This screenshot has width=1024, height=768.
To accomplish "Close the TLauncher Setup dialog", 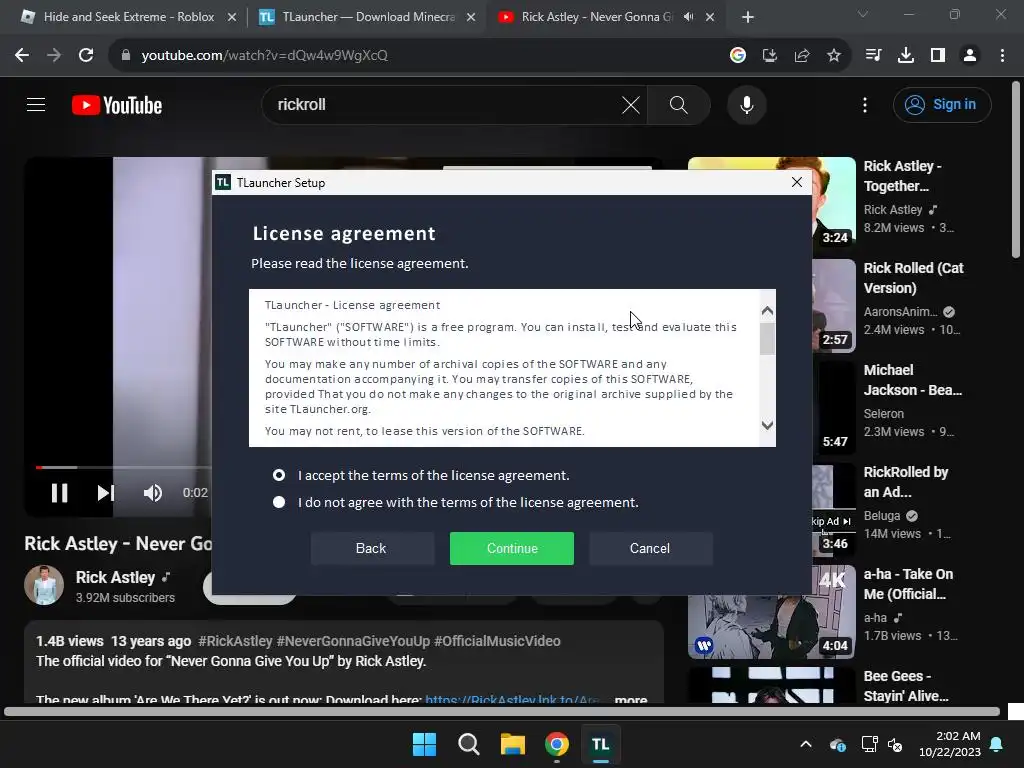I will click(x=796, y=182).
